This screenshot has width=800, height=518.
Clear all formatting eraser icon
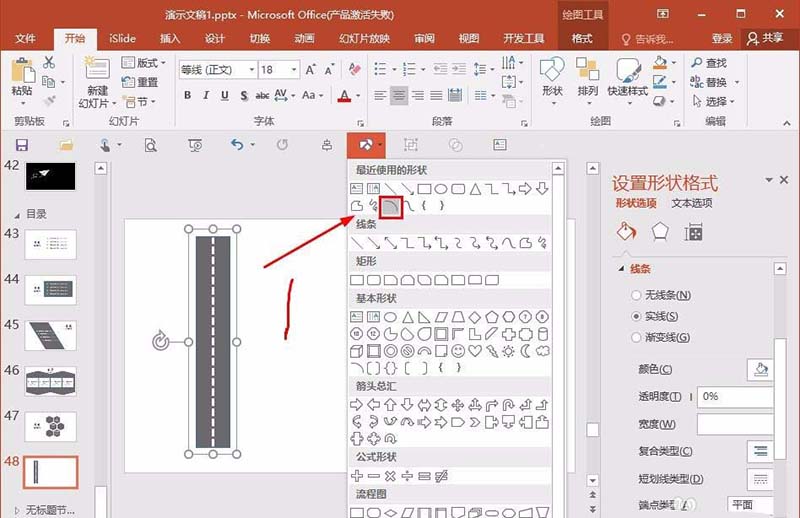355,68
